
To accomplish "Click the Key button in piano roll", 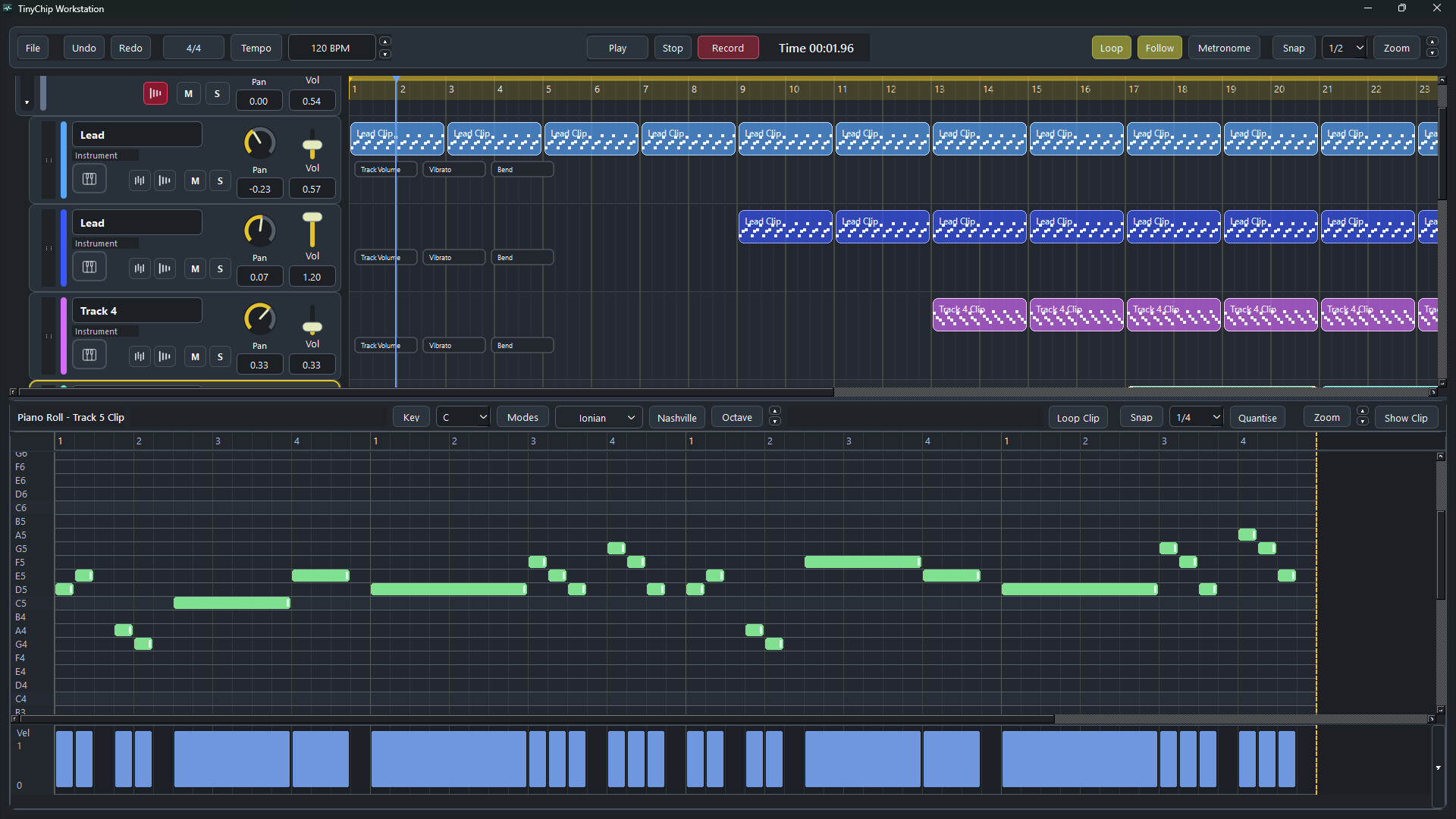I will (411, 417).
